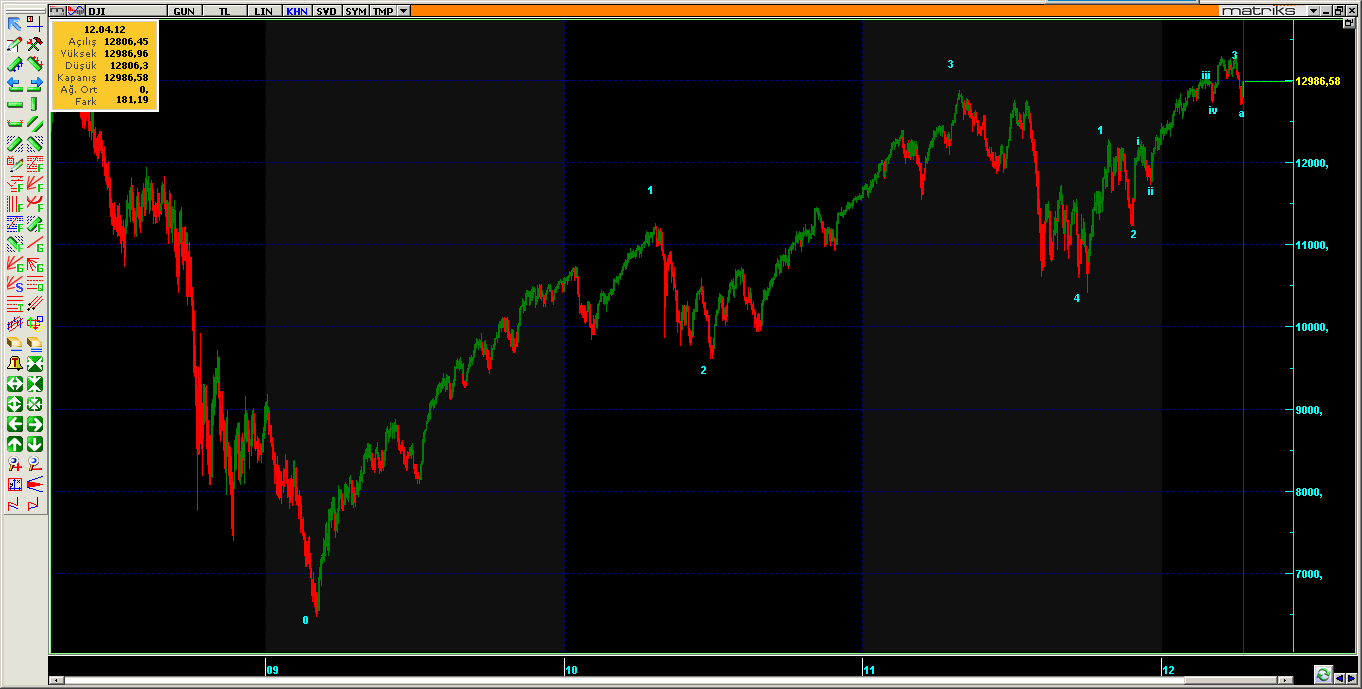Click the green left arrow icon
This screenshot has height=689, width=1362.
pos(15,424)
